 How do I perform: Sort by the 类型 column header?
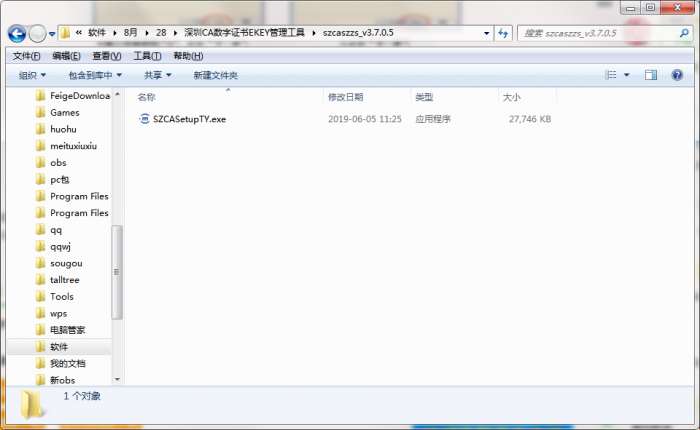tap(424, 97)
